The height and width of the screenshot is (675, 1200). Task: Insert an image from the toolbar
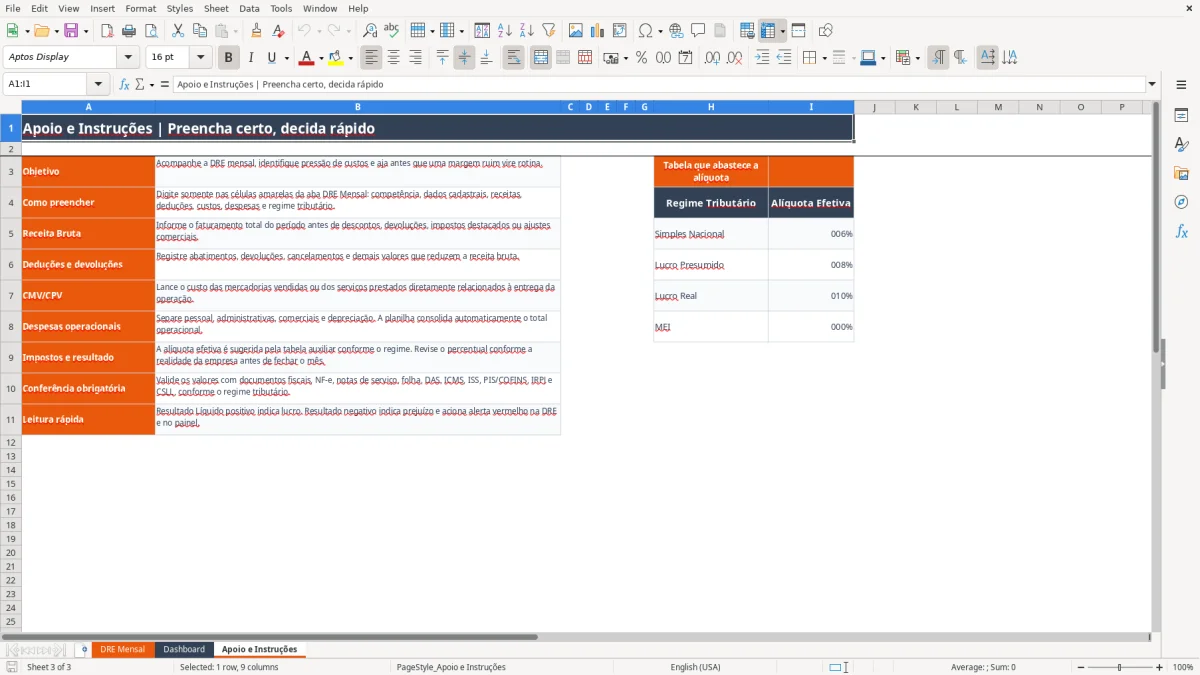(x=575, y=31)
